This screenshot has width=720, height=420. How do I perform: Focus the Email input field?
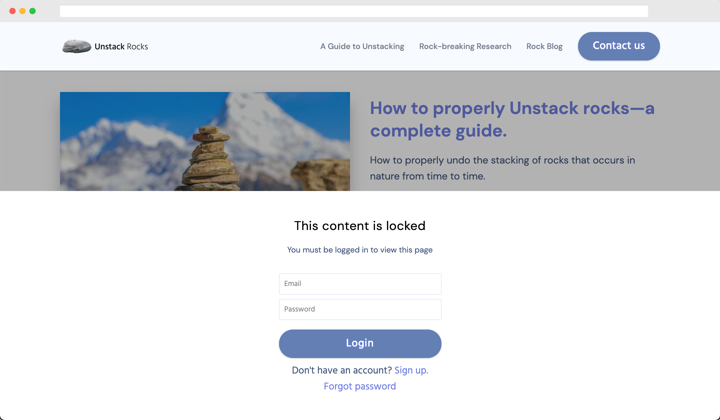tap(360, 284)
